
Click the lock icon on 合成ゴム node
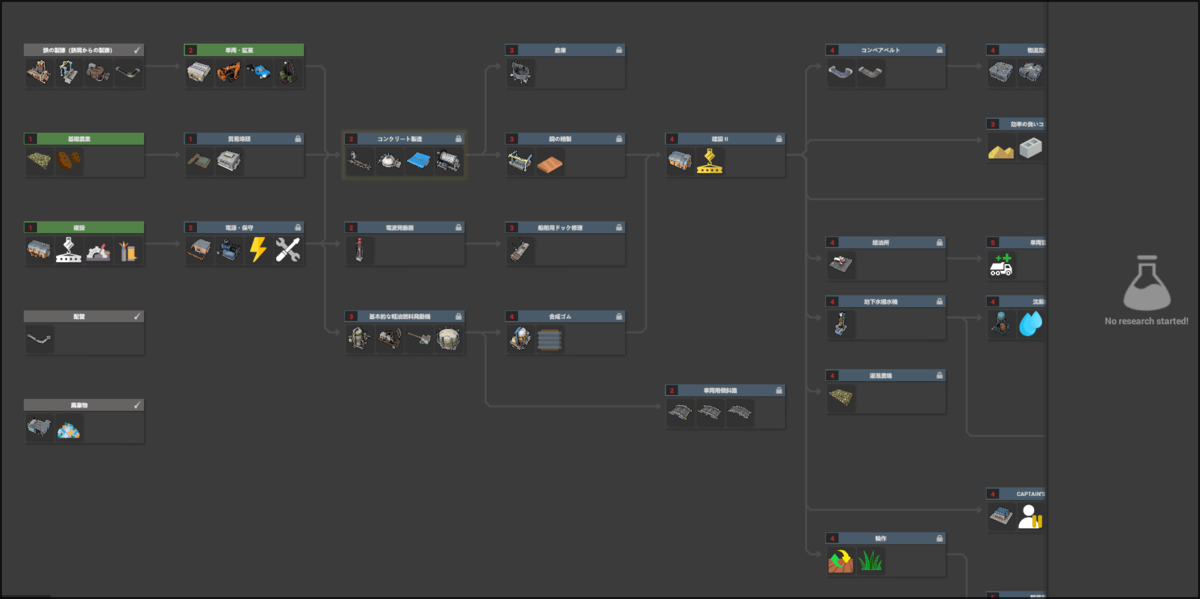click(618, 316)
